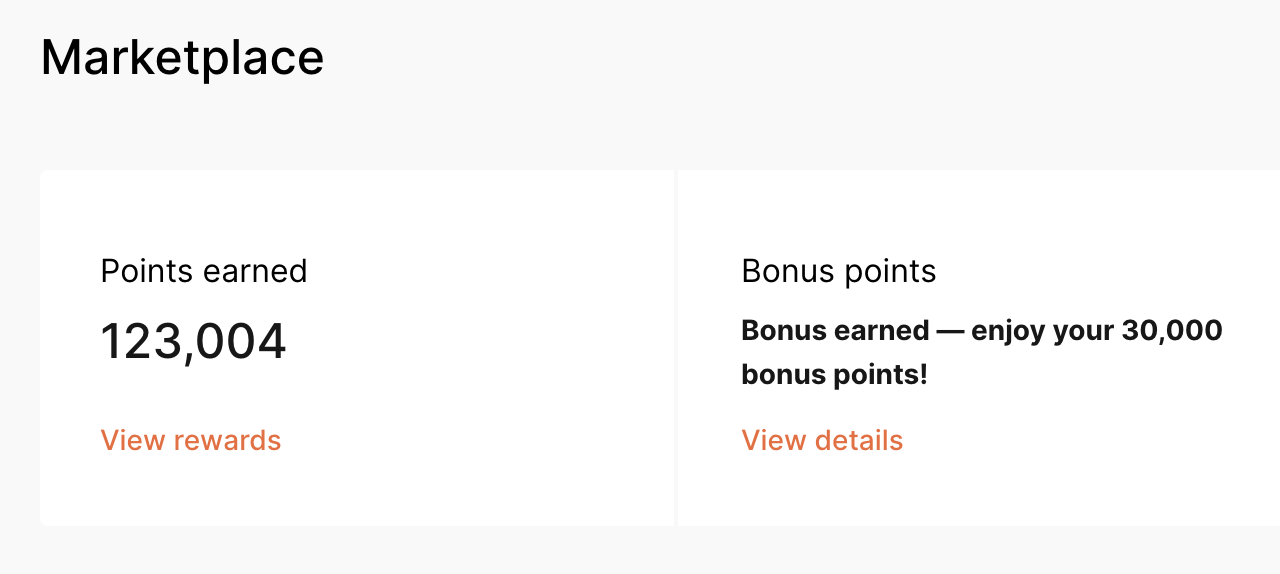The width and height of the screenshot is (1280, 574).
Task: Select the Points earned label
Action: point(204,271)
